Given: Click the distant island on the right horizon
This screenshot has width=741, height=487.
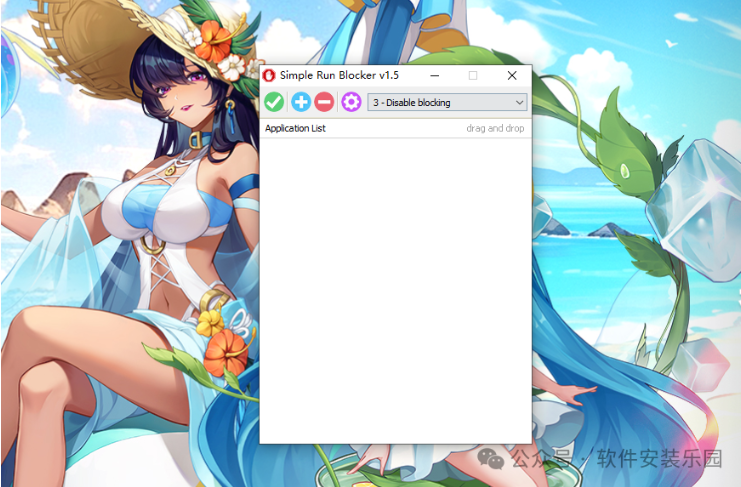Looking at the screenshot, I should (x=608, y=231).
